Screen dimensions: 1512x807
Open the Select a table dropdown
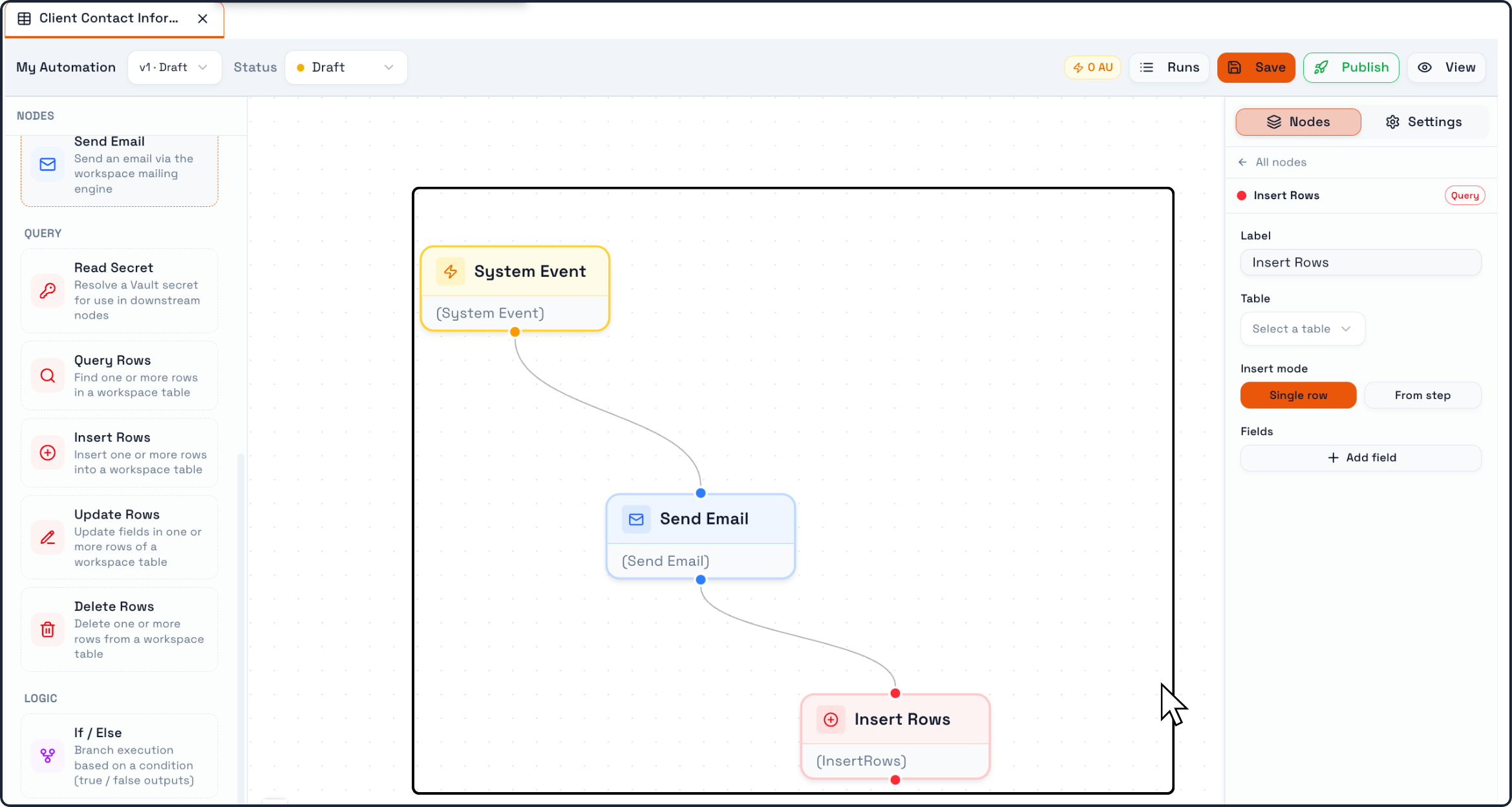tap(1302, 328)
